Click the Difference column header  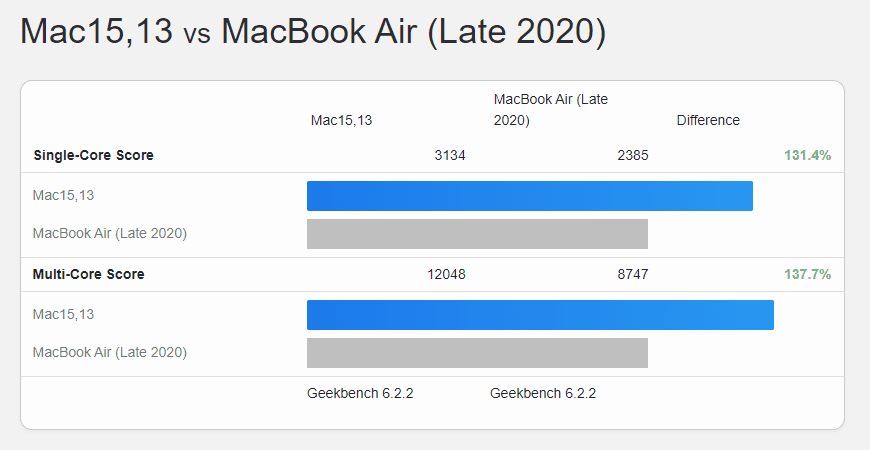coord(708,121)
